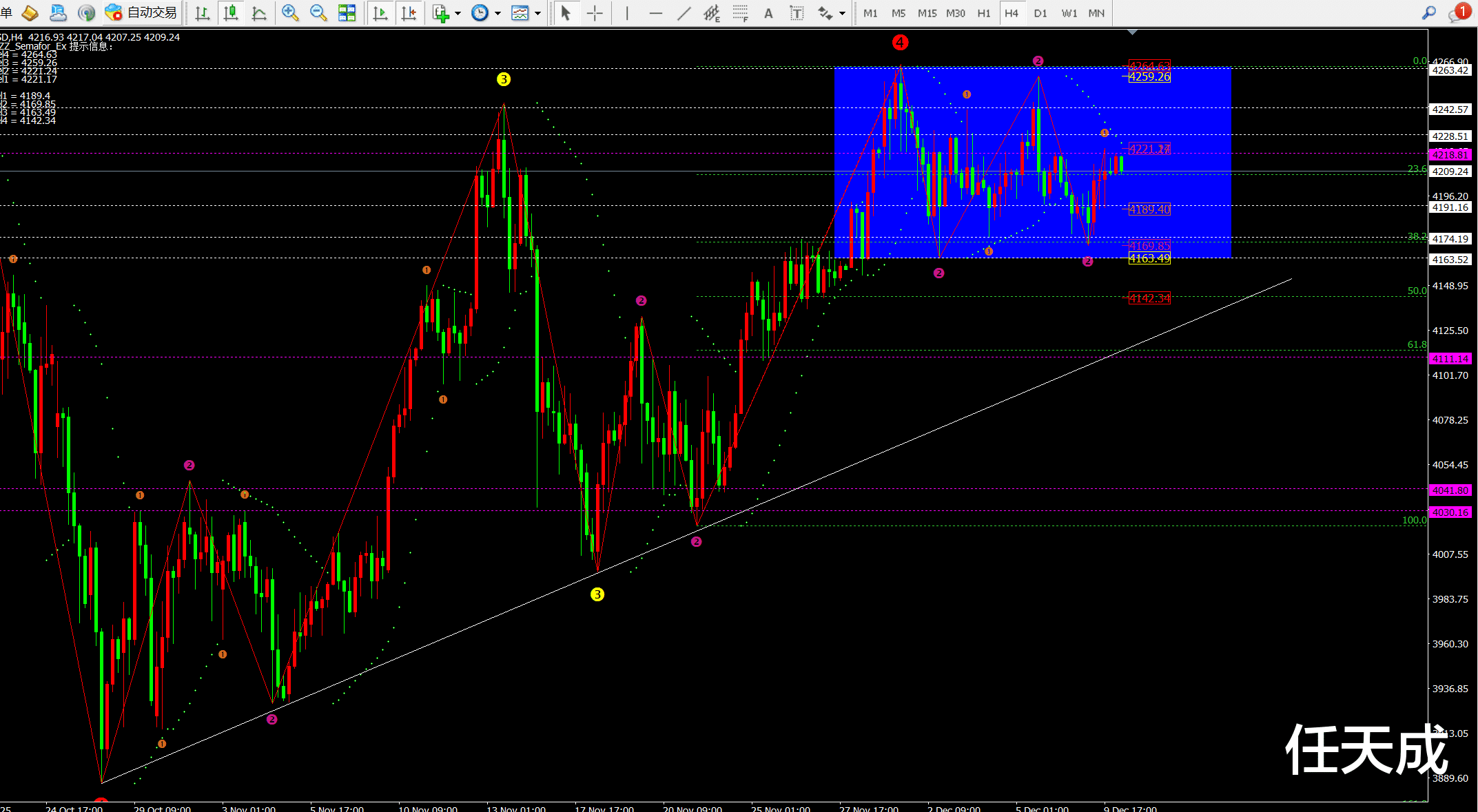
Task: Switch to candlestick chart mode
Action: tap(231, 12)
